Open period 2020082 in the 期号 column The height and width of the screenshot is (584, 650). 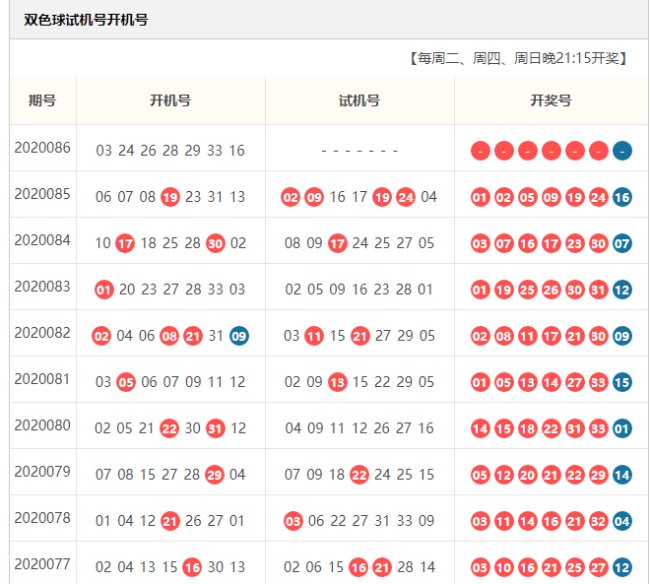tap(42, 333)
